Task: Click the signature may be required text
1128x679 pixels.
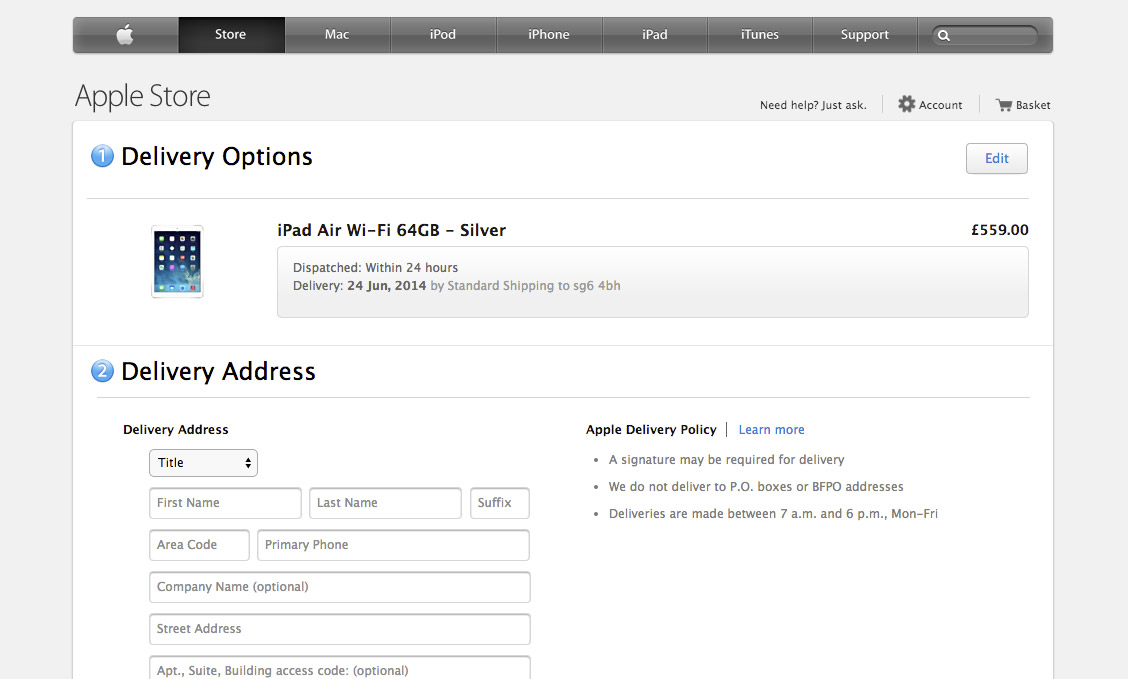Action: [727, 460]
